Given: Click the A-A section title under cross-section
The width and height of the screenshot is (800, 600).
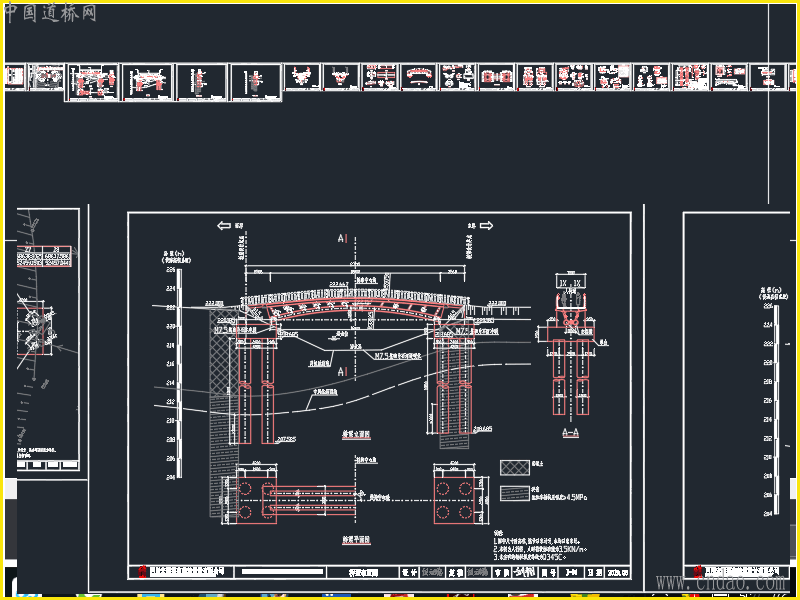Looking at the screenshot, I should [570, 433].
